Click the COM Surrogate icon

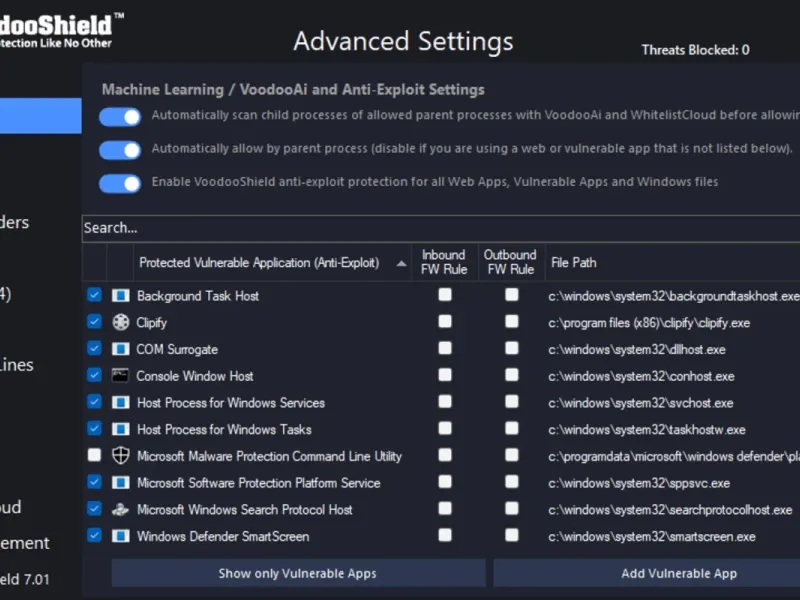pyautogui.click(x=121, y=349)
